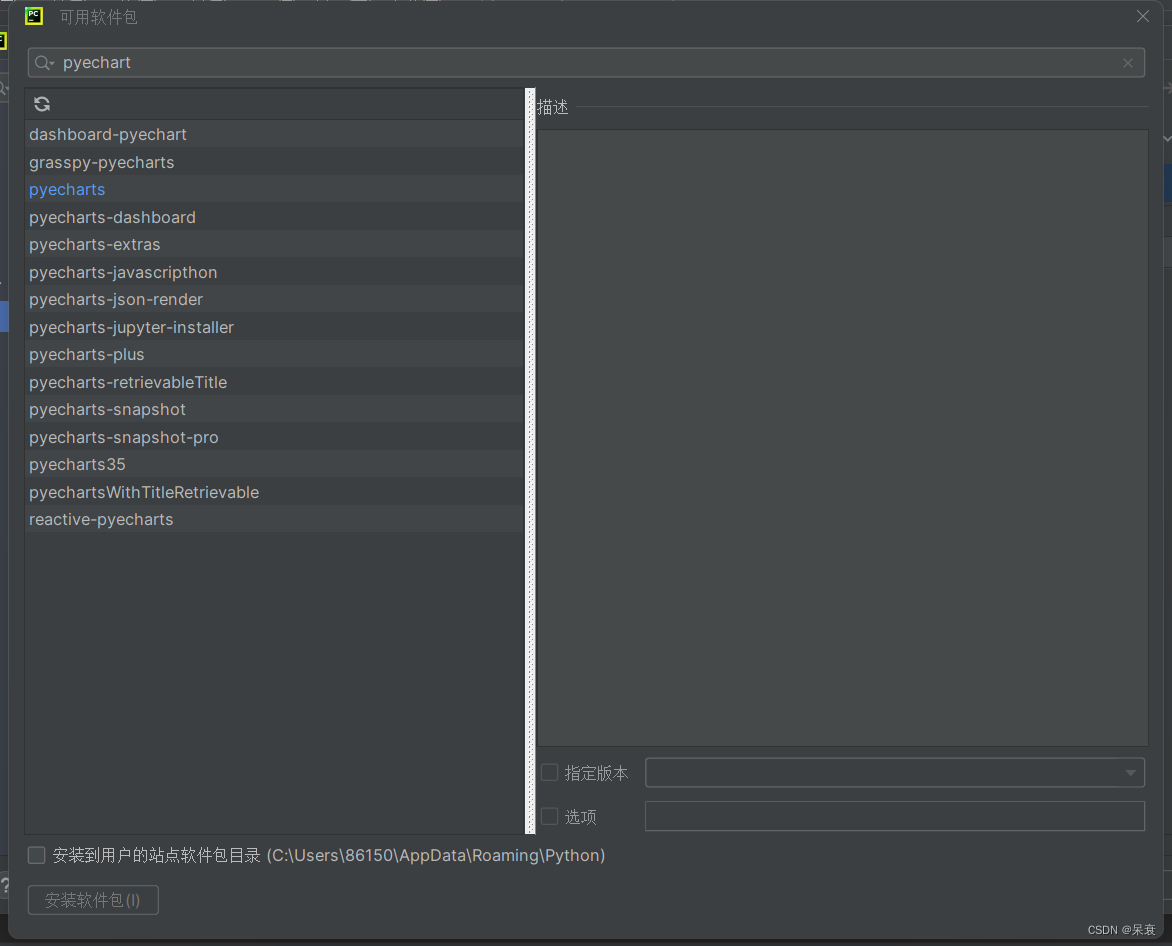Select pyecharts-javascripthon package
Screen dimensions: 1172x946
click(274, 272)
